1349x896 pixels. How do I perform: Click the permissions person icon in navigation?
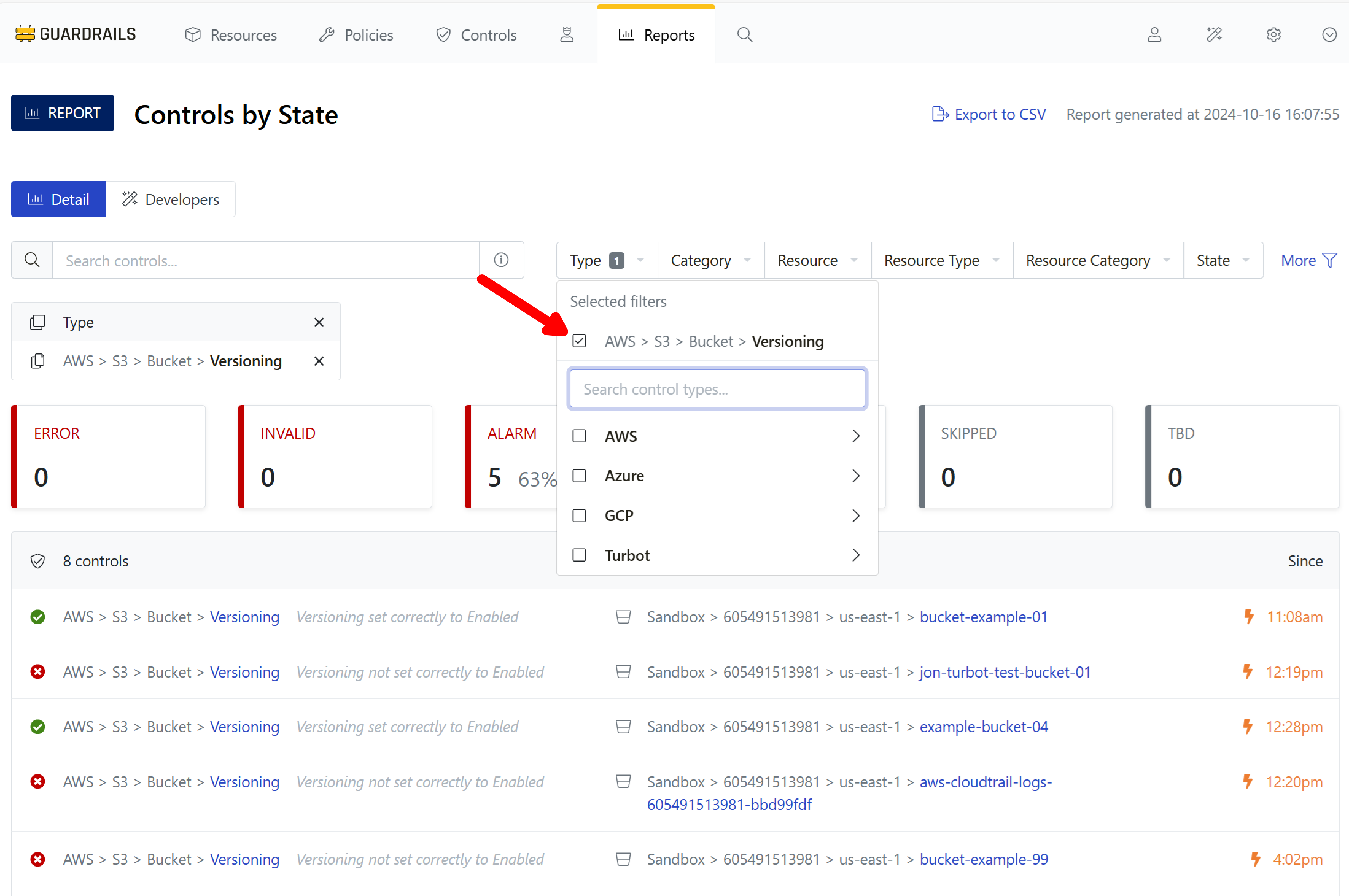[x=566, y=35]
